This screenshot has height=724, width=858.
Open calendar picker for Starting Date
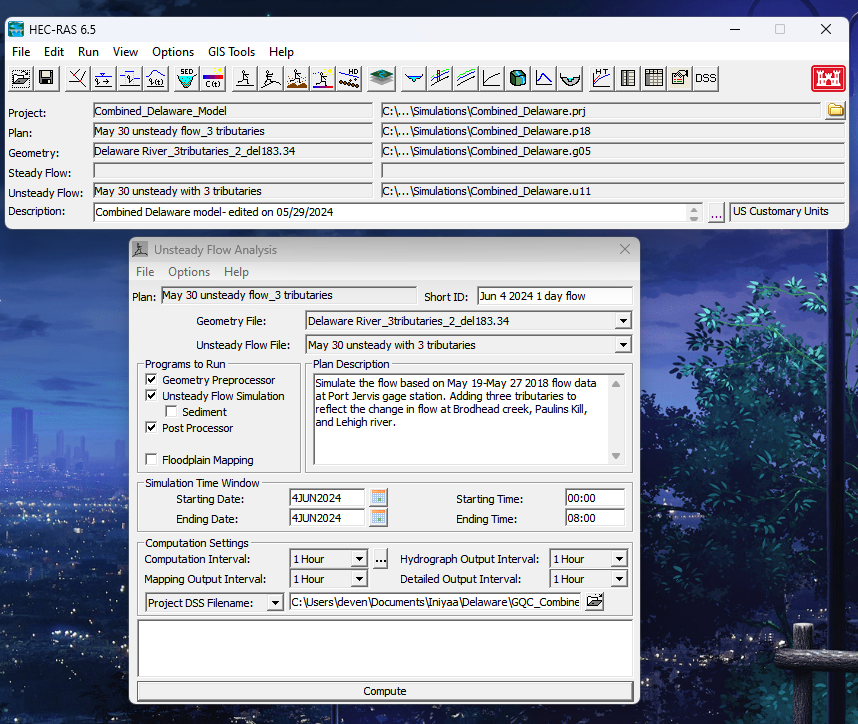coord(378,497)
